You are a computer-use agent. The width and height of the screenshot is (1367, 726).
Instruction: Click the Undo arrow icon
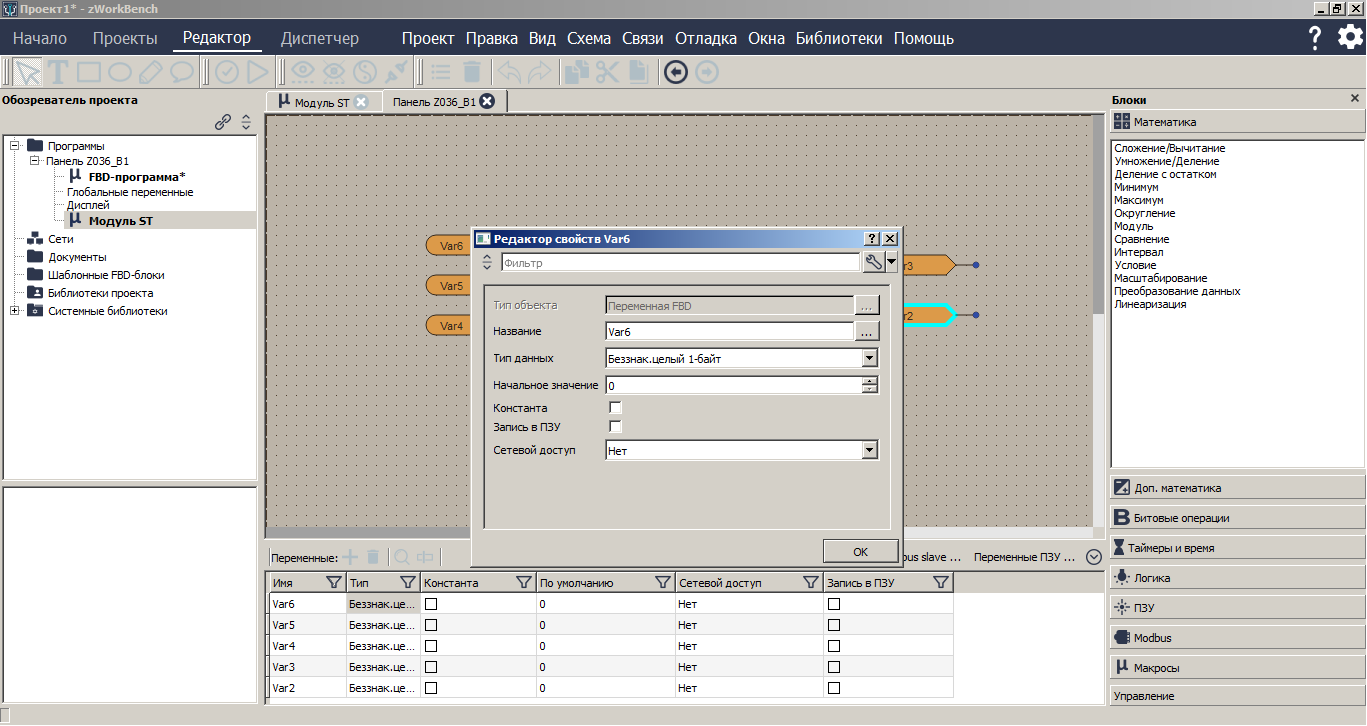point(510,71)
